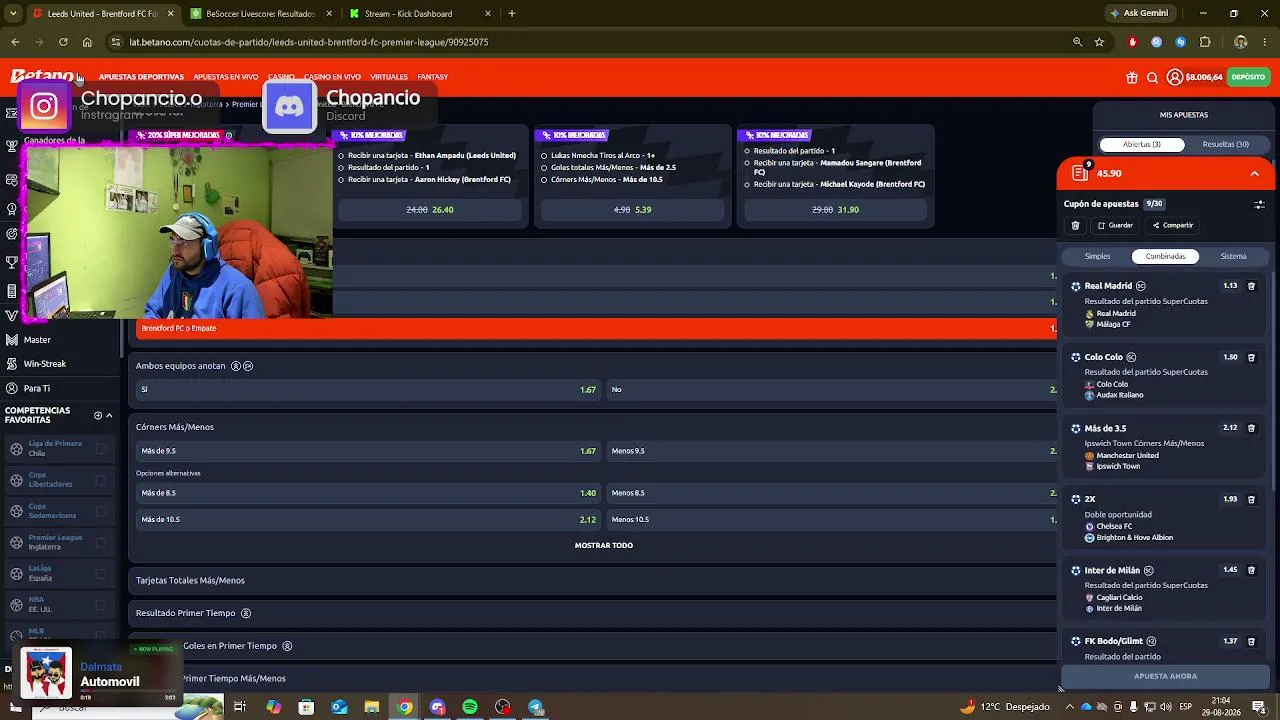The height and width of the screenshot is (720, 1280).
Task: Select the Simples bet type tab
Action: [x=1097, y=256]
